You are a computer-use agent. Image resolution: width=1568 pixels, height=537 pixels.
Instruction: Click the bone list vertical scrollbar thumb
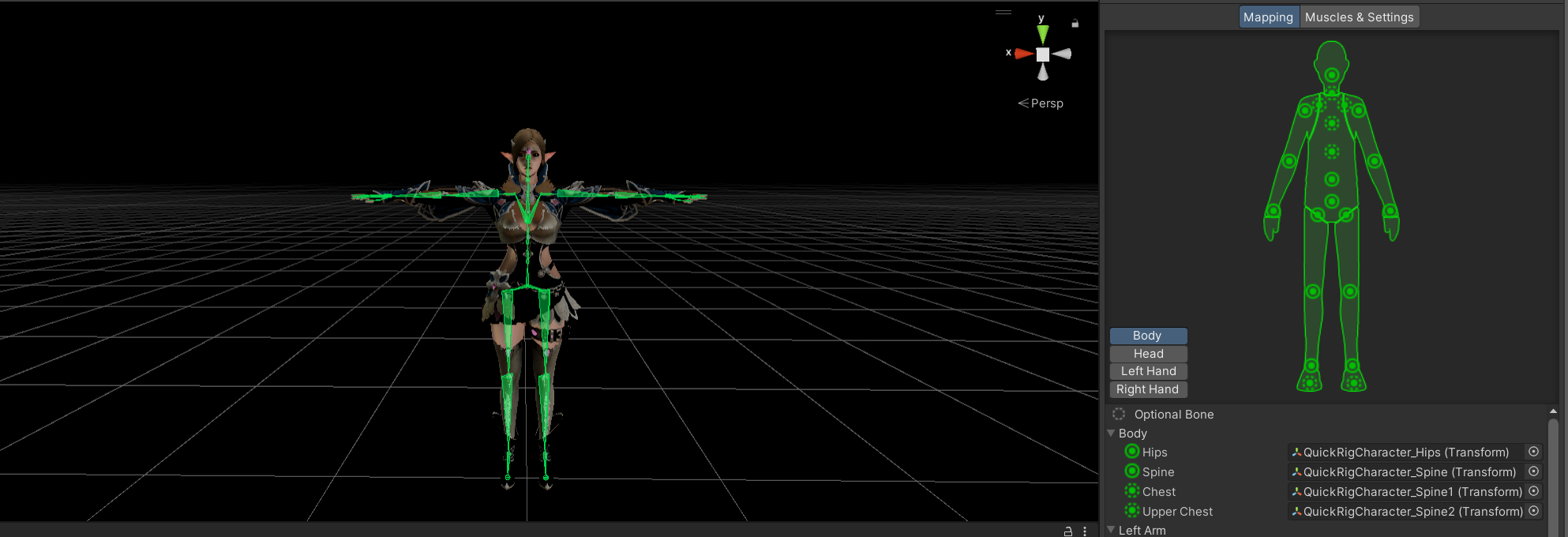point(1553,477)
